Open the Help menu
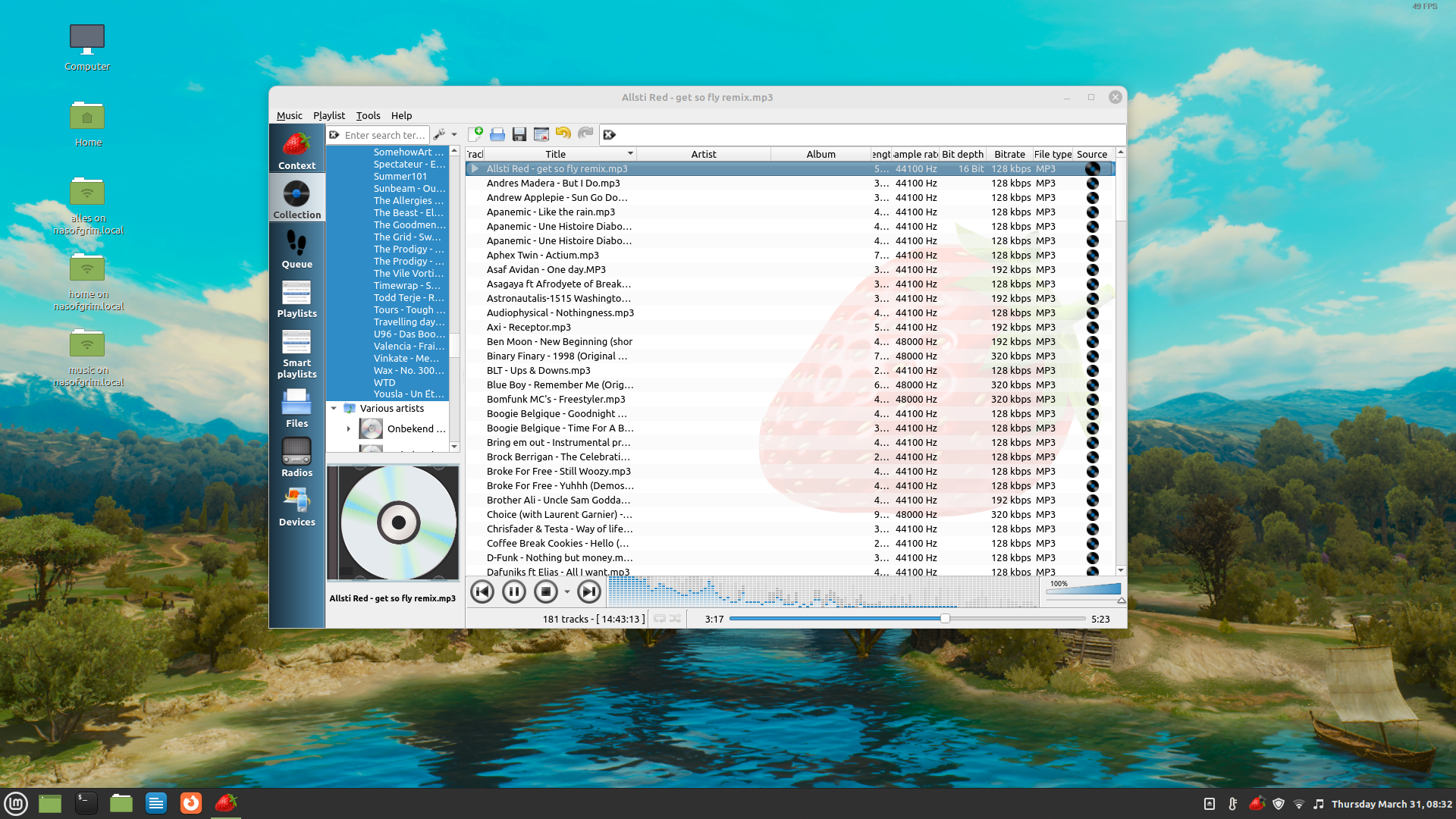This screenshot has width=1456, height=819. [401, 115]
